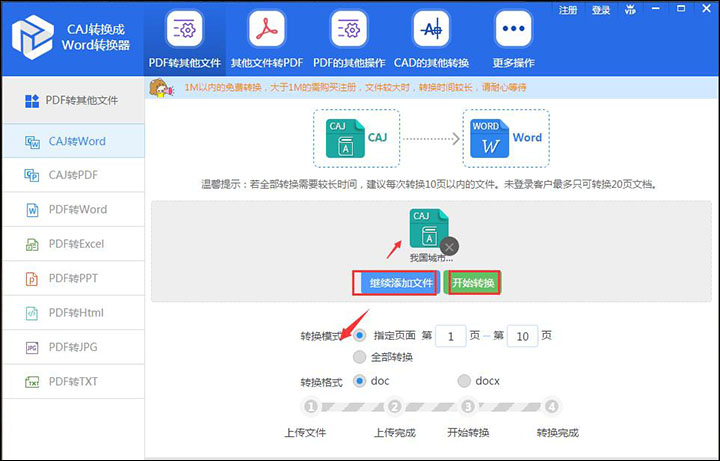Open the 更多操作 three-dots menu
The width and height of the screenshot is (720, 461).
[513, 38]
